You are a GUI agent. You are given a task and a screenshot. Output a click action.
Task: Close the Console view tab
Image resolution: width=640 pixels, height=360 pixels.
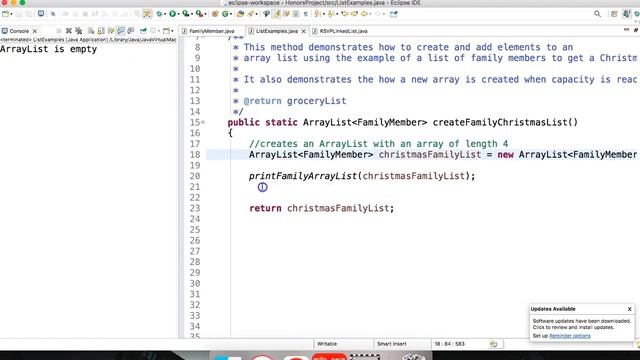coord(35,31)
